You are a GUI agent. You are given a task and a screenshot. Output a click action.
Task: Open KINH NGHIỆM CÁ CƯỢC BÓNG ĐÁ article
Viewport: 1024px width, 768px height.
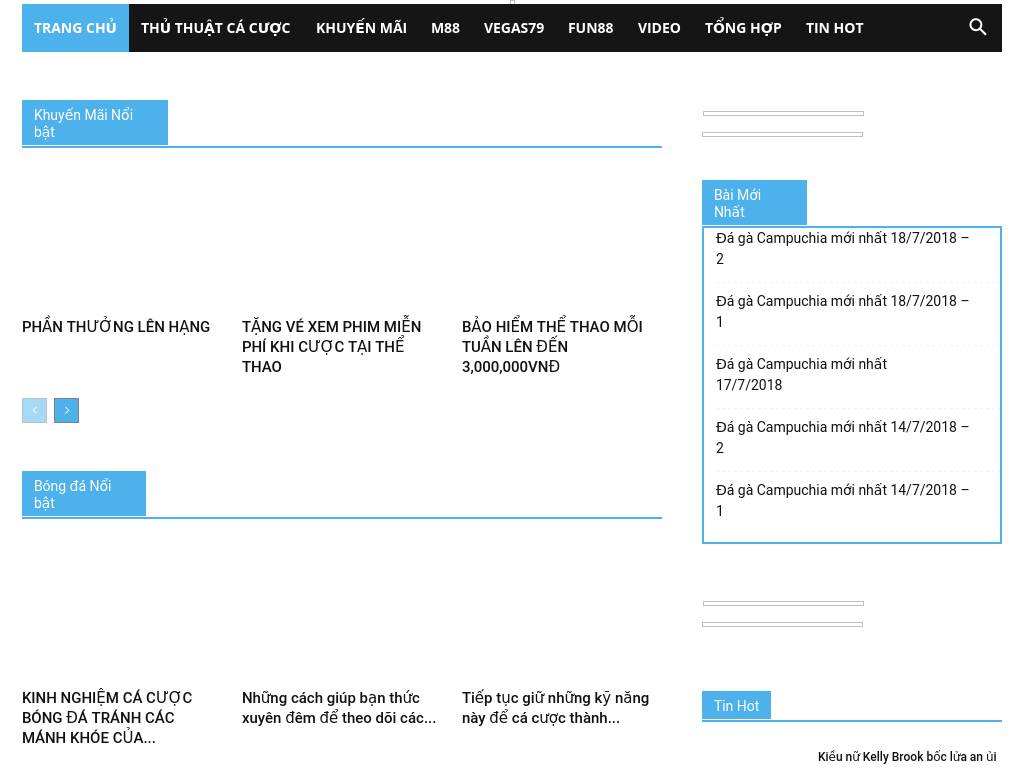[x=107, y=717]
